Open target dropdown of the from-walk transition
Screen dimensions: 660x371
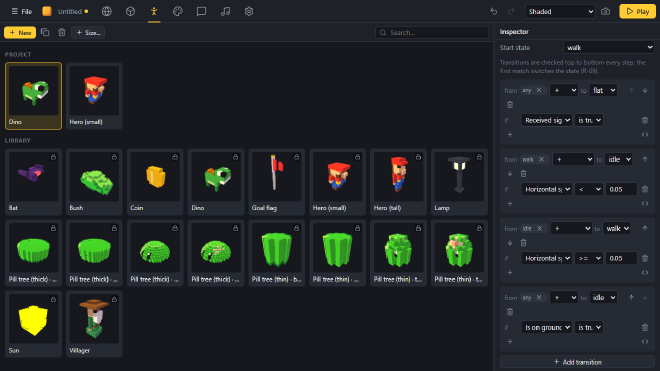618,159
